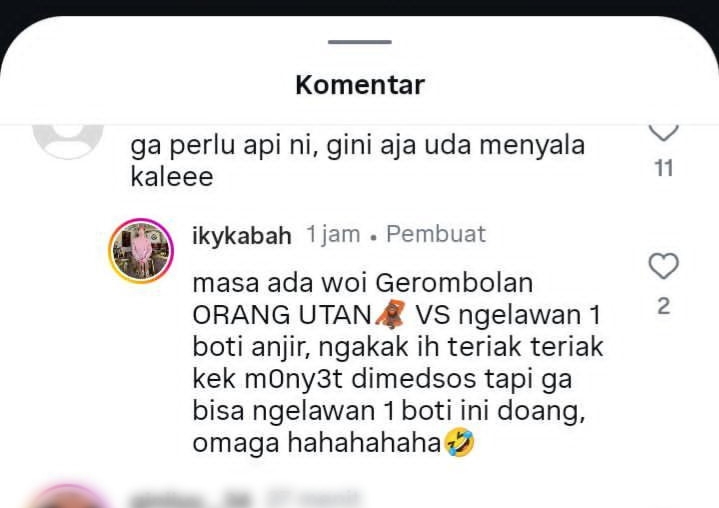Open the grey default avatar of the top commenter
This screenshot has height=508, width=719.
(68, 142)
